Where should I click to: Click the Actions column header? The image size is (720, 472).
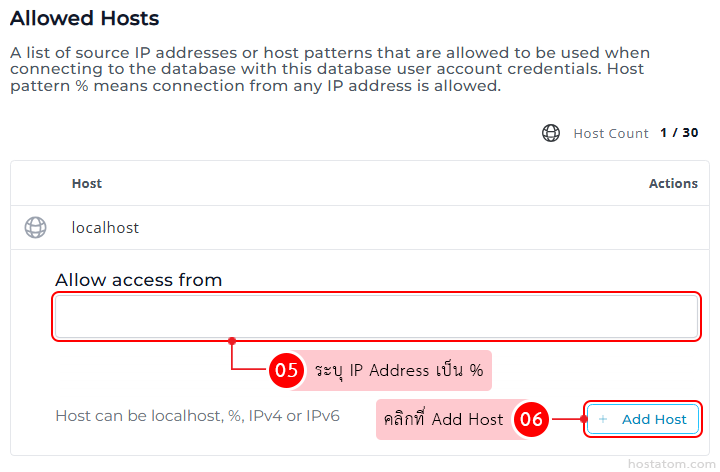pos(673,183)
